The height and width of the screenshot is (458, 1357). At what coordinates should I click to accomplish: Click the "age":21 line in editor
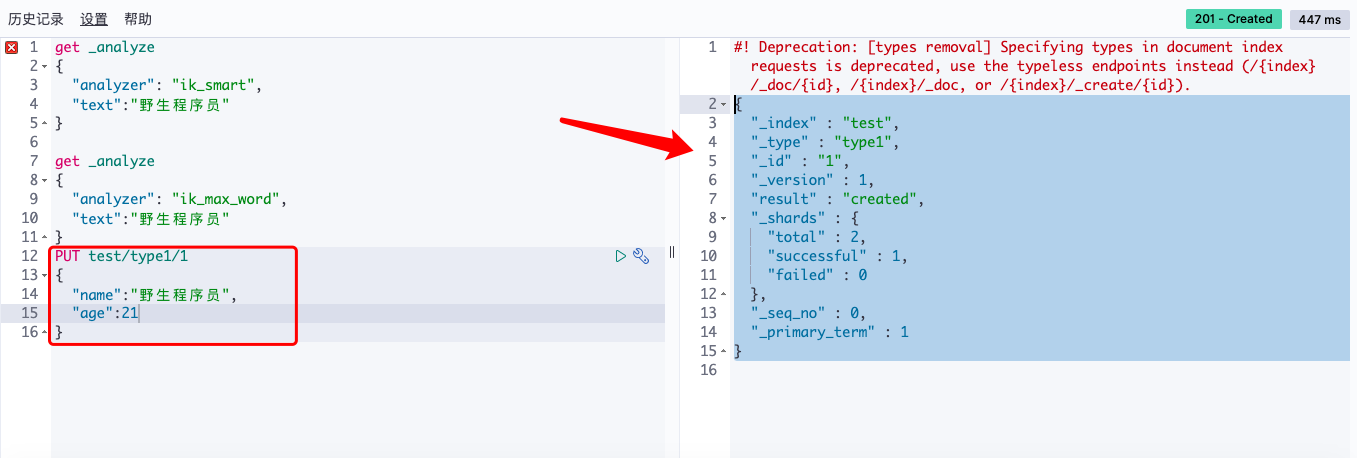coord(105,313)
